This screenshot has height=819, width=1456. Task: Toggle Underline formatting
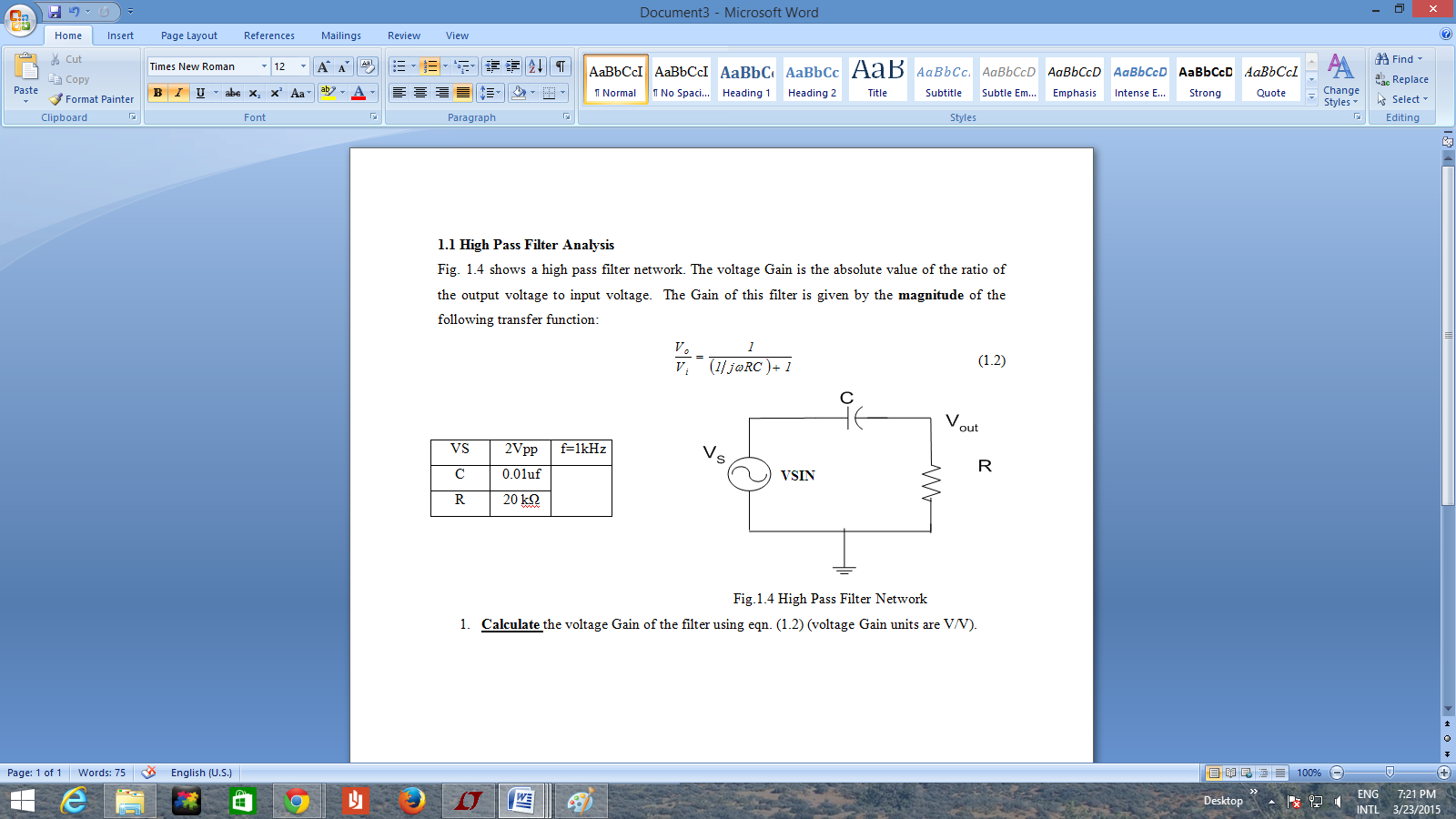(200, 93)
